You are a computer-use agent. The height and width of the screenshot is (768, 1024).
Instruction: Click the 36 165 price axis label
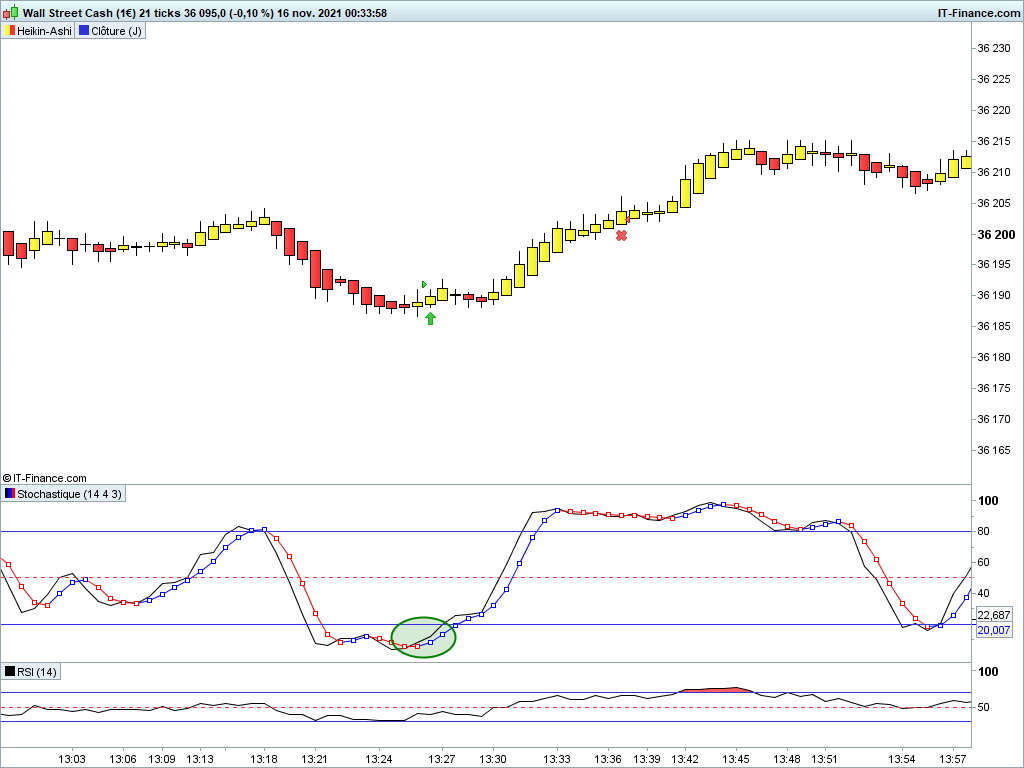point(993,450)
